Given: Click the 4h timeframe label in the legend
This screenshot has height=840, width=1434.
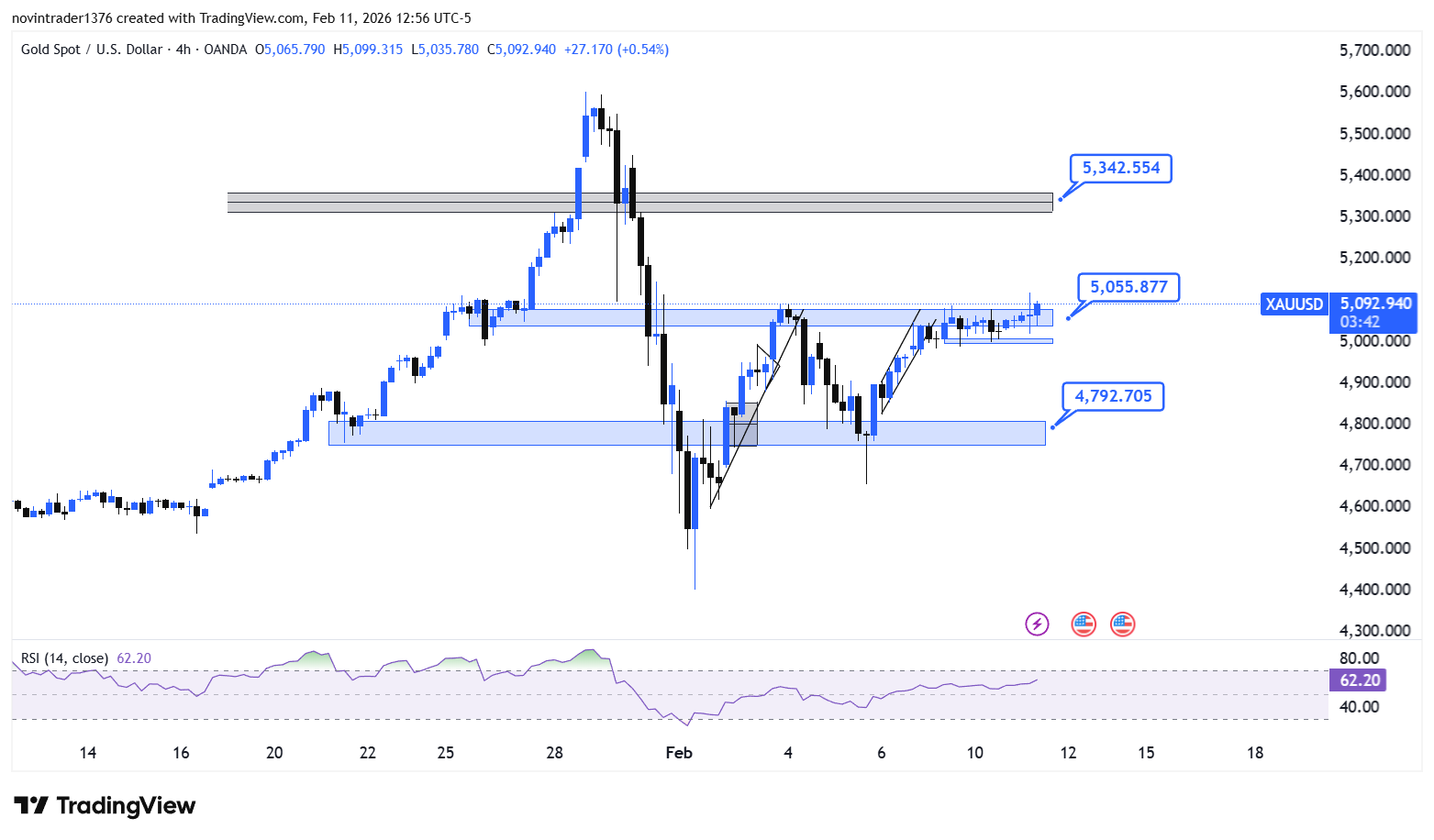Looking at the screenshot, I should click(183, 50).
